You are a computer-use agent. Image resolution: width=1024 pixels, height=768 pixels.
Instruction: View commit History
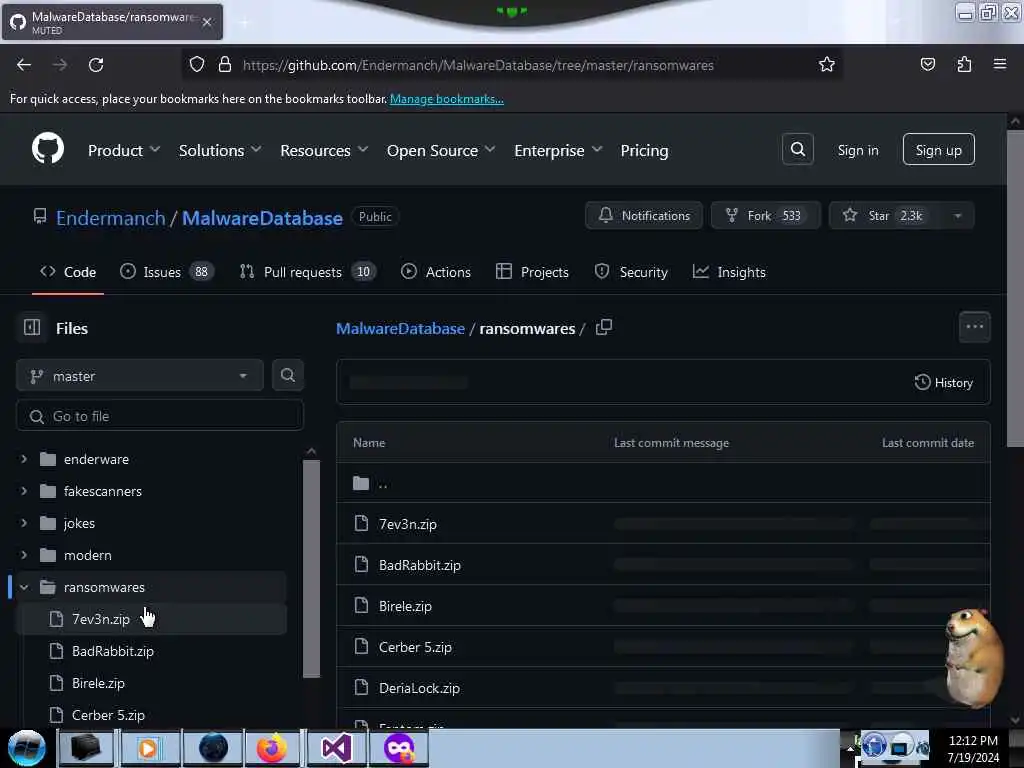coord(944,382)
